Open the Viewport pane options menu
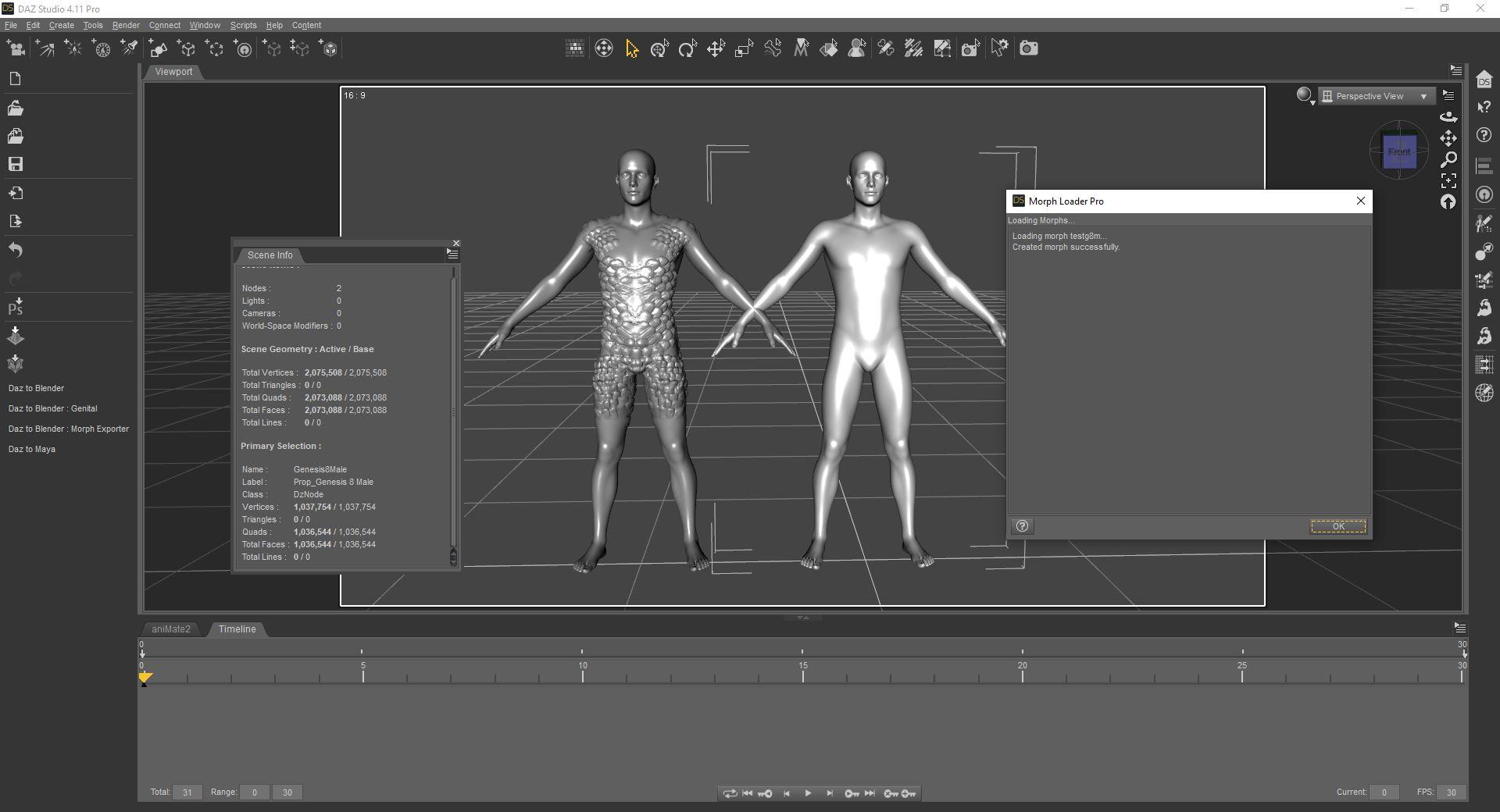Screen dimensions: 1500x812 click(1455, 70)
